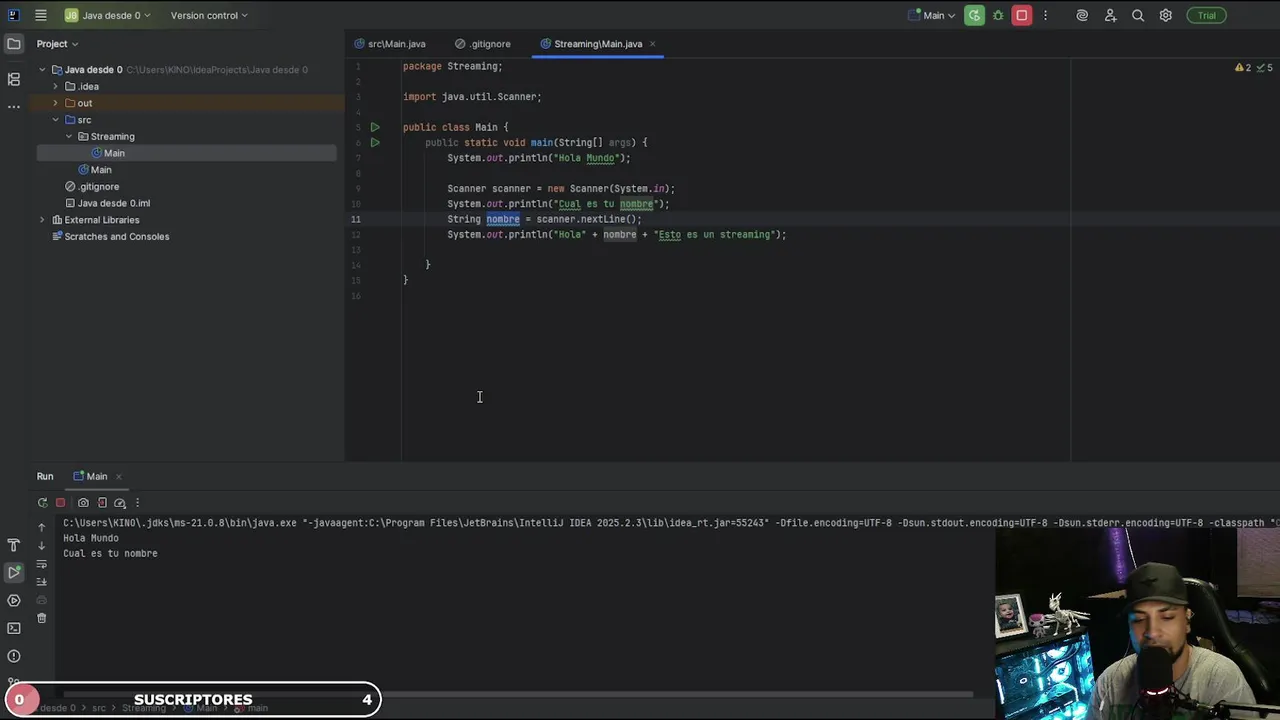Close the Streaming\Main.java tab
1280x720 pixels.
(652, 44)
